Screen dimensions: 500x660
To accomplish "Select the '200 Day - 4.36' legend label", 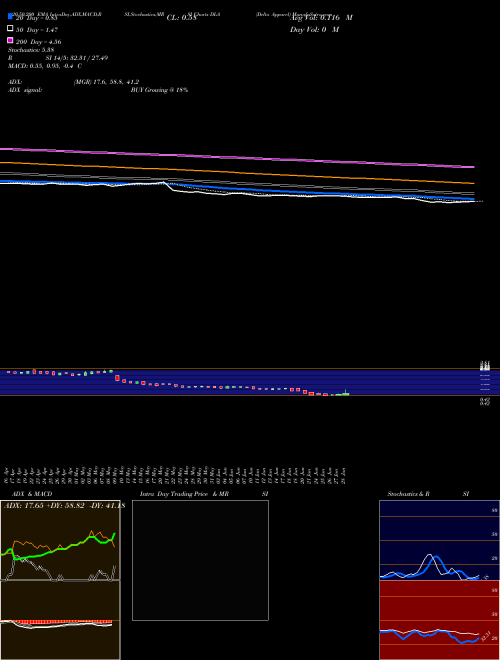I will point(39,42).
